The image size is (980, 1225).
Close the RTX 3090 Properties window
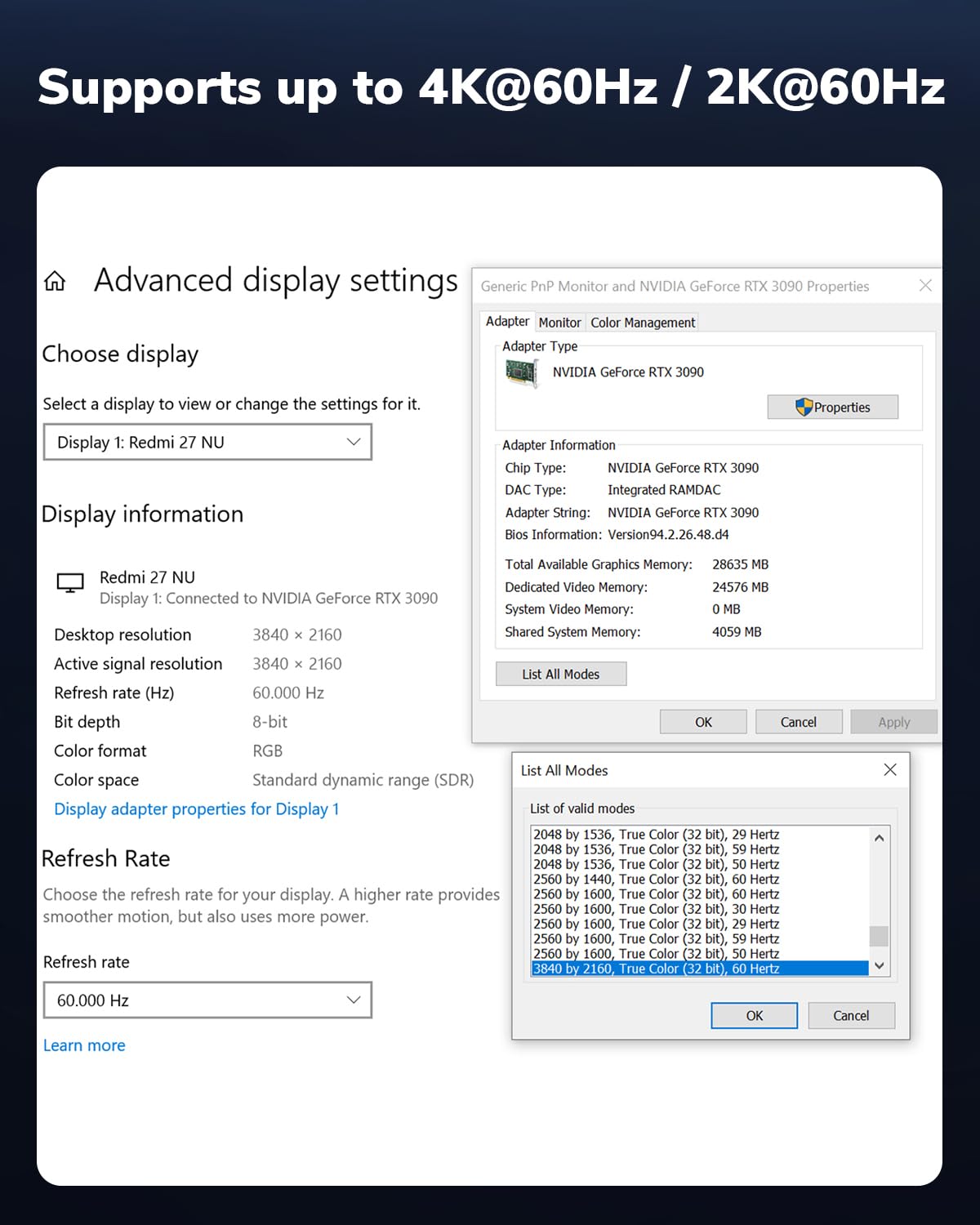pyautogui.click(x=925, y=286)
